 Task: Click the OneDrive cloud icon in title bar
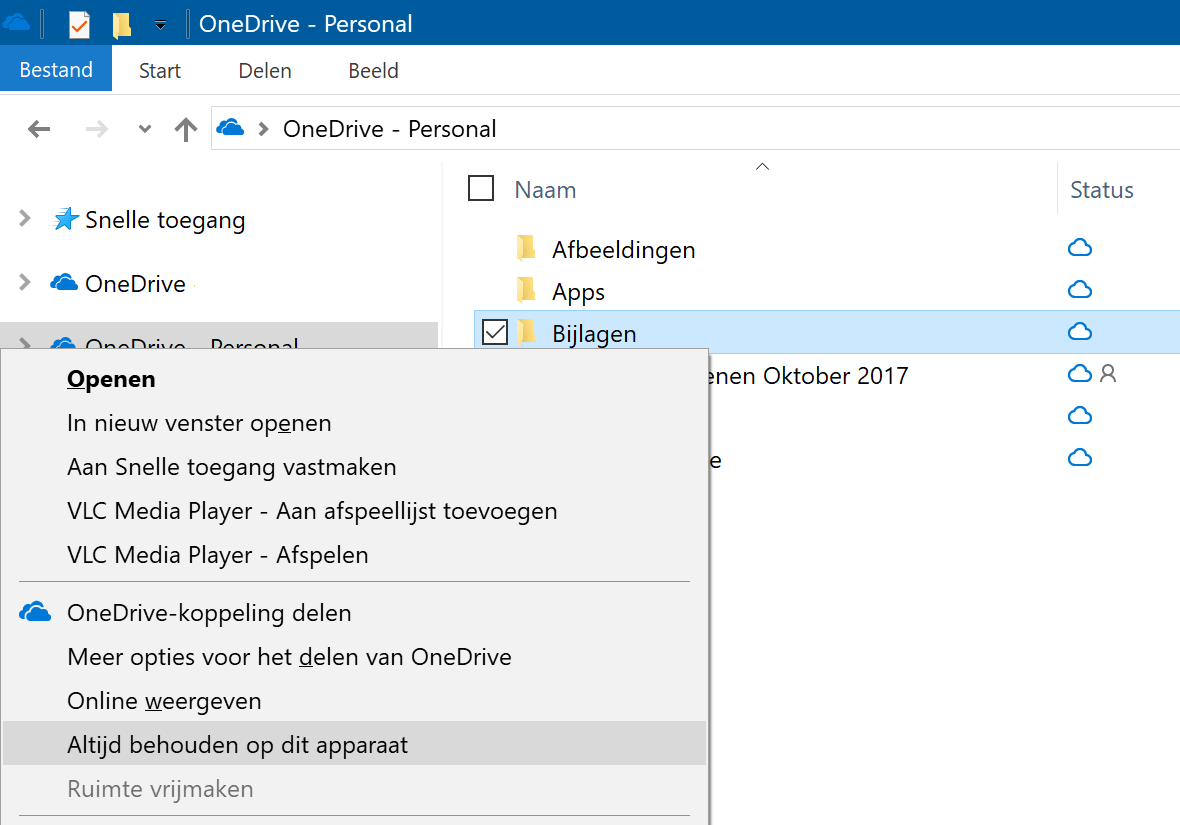click(x=15, y=23)
